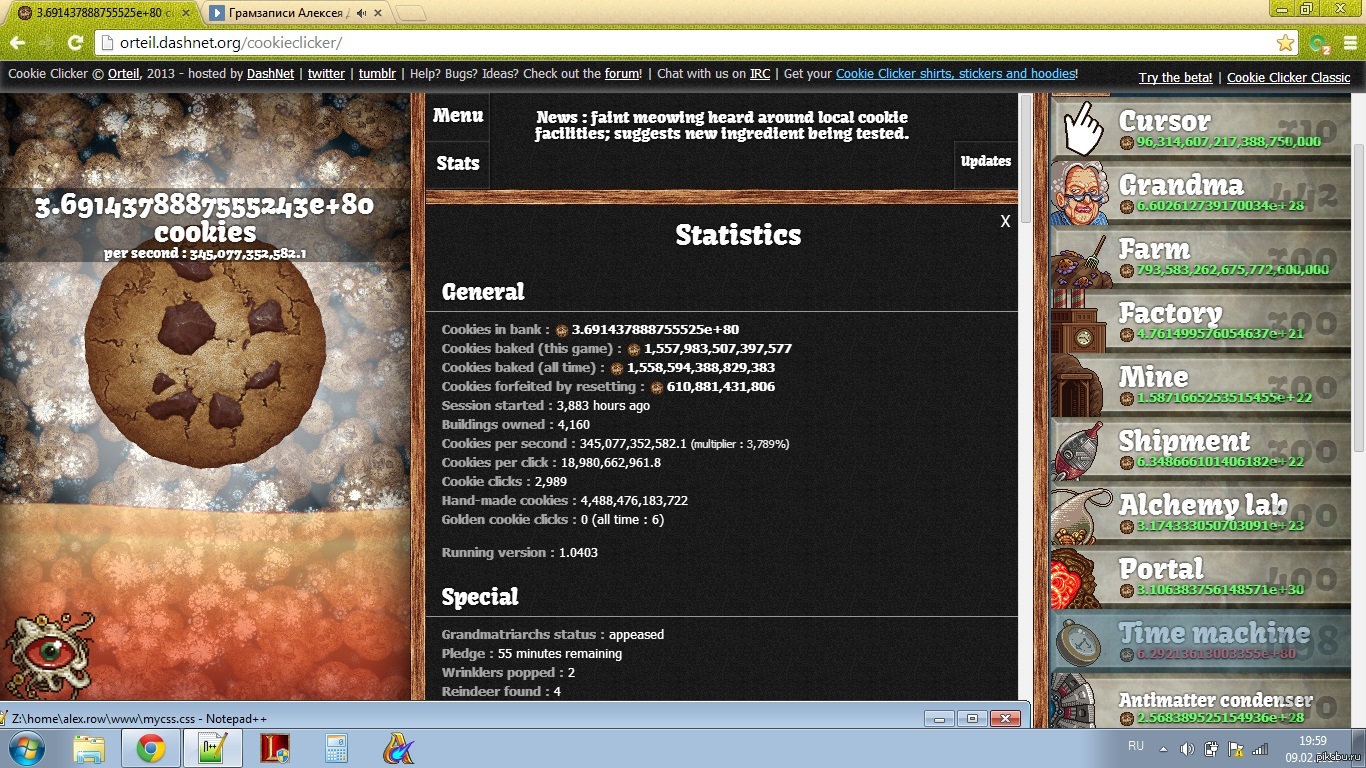The image size is (1366, 768).
Task: Open the game's Menu panel
Action: 457,115
